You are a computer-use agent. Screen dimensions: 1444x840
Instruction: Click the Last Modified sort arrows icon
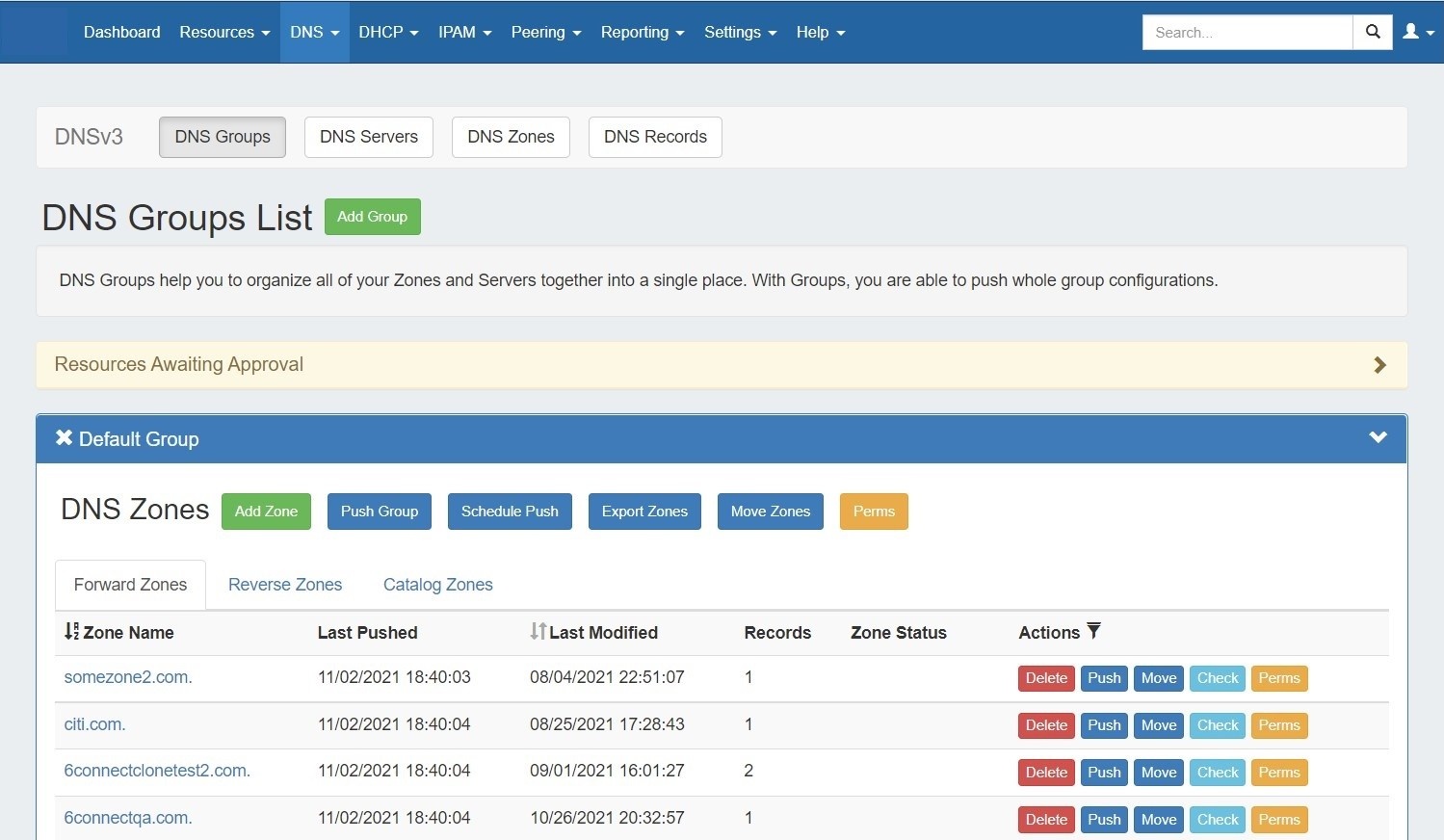click(x=538, y=632)
